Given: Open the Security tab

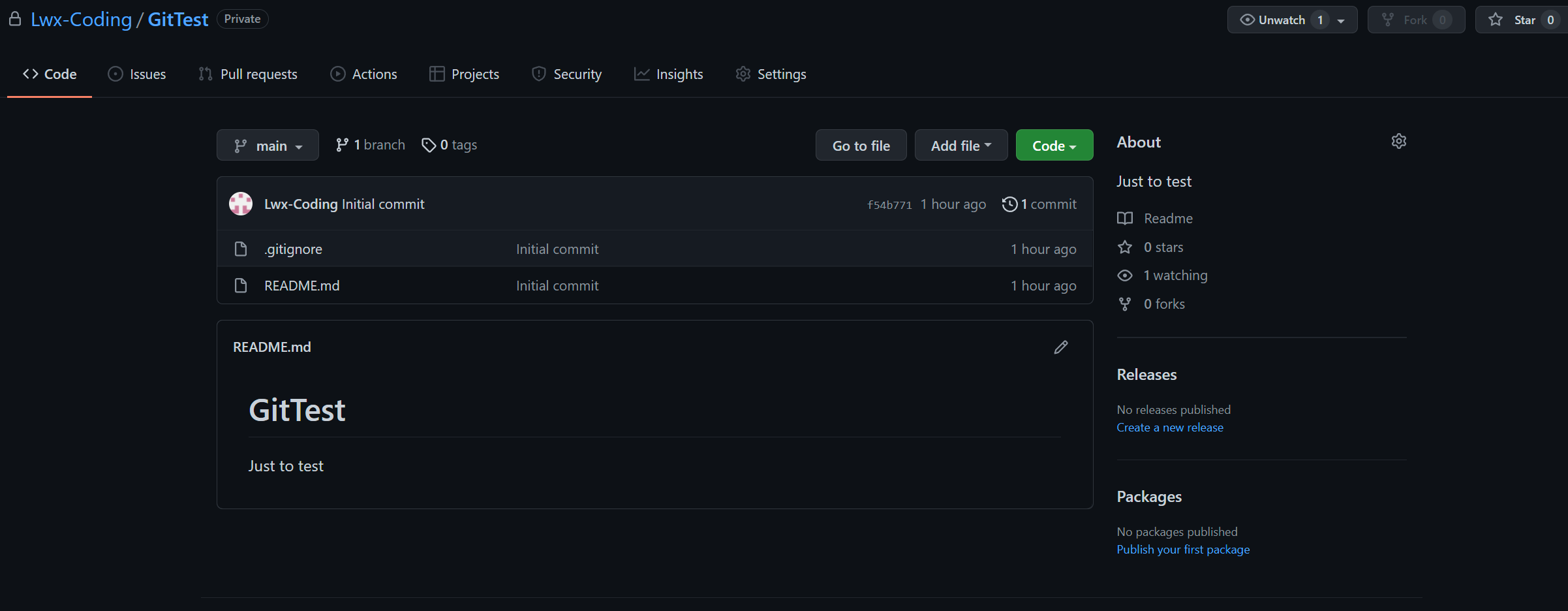Looking at the screenshot, I should (x=567, y=74).
